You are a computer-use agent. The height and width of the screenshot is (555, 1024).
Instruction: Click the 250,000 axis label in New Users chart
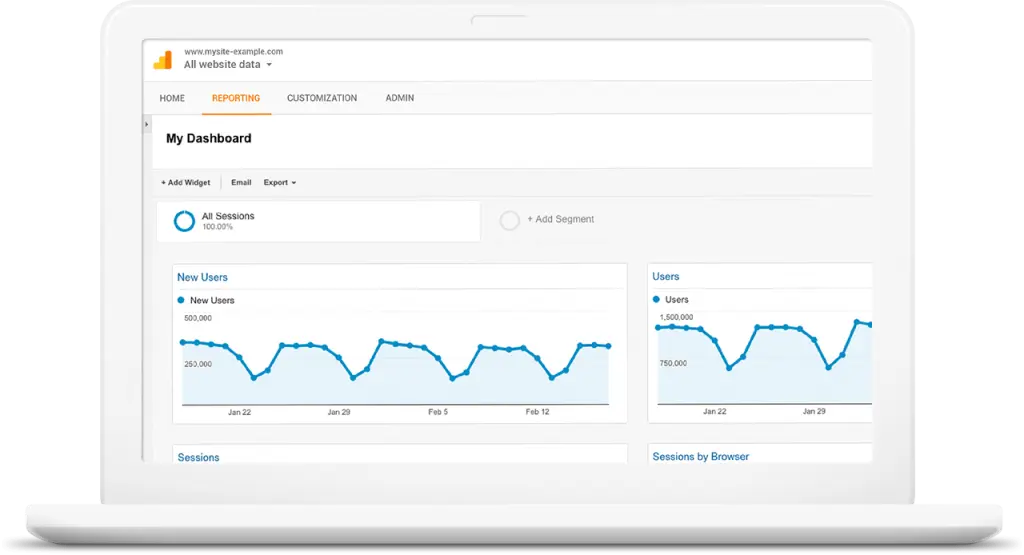coord(198,364)
